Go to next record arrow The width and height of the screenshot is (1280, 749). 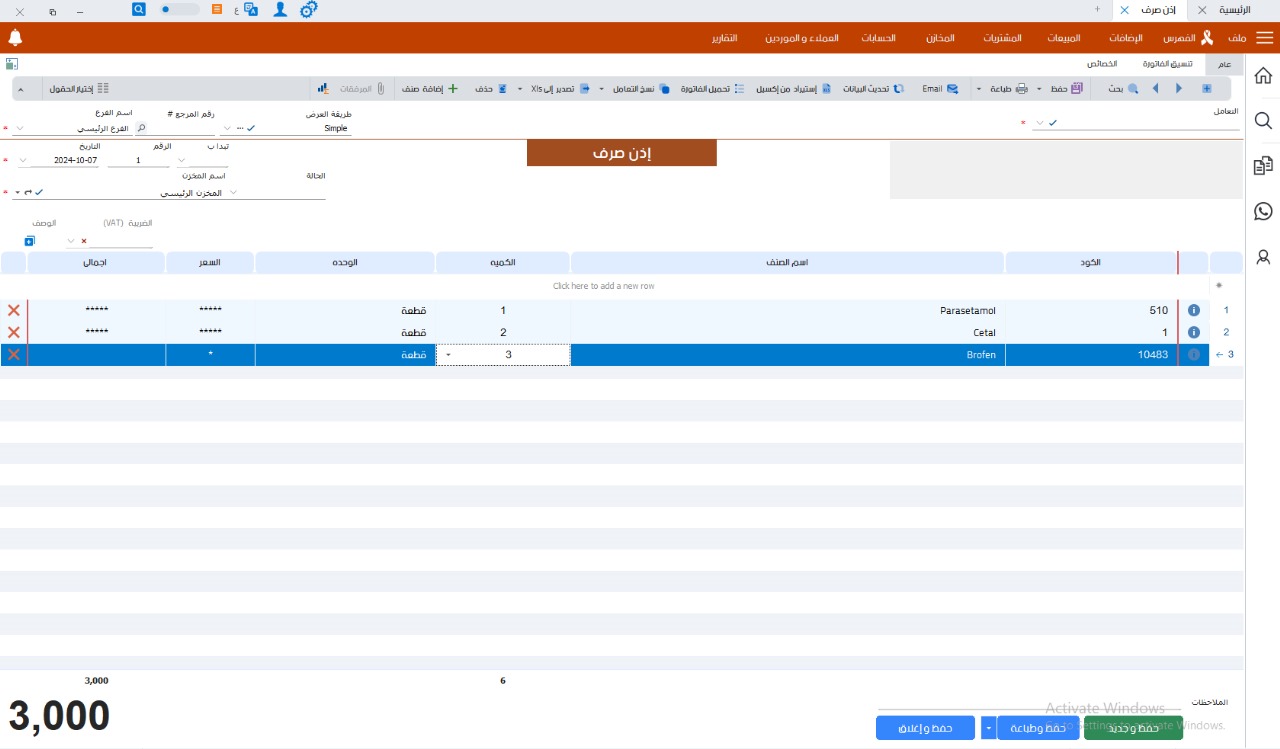click(x=1179, y=88)
